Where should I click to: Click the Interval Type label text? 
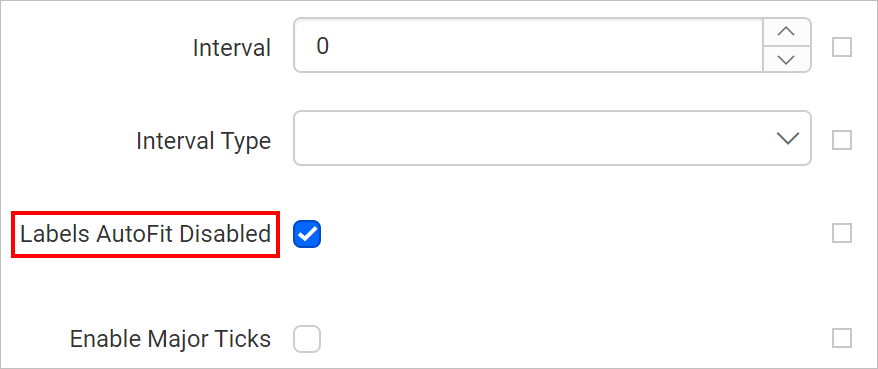tap(204, 141)
